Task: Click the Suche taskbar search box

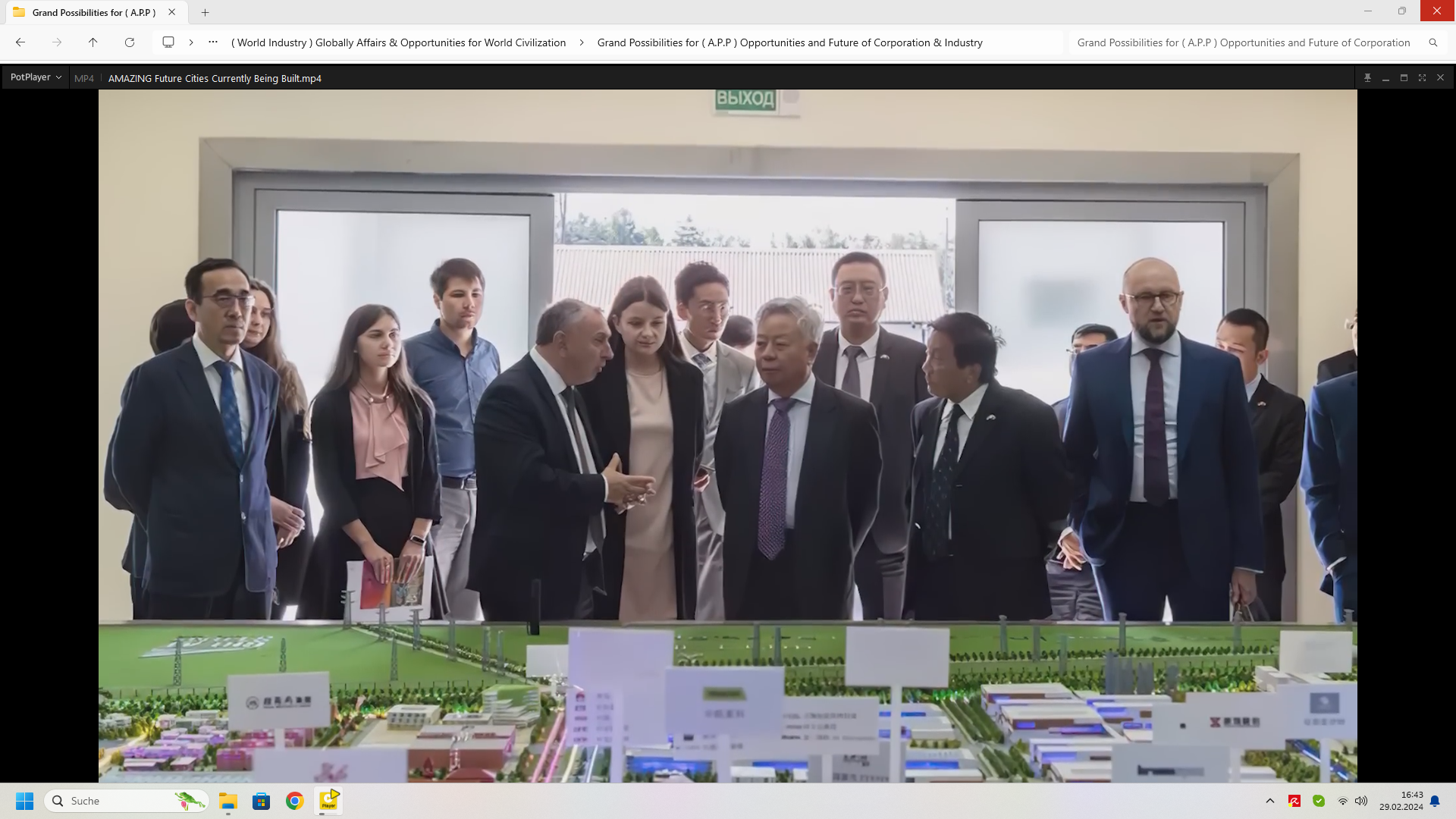Action: 127,801
